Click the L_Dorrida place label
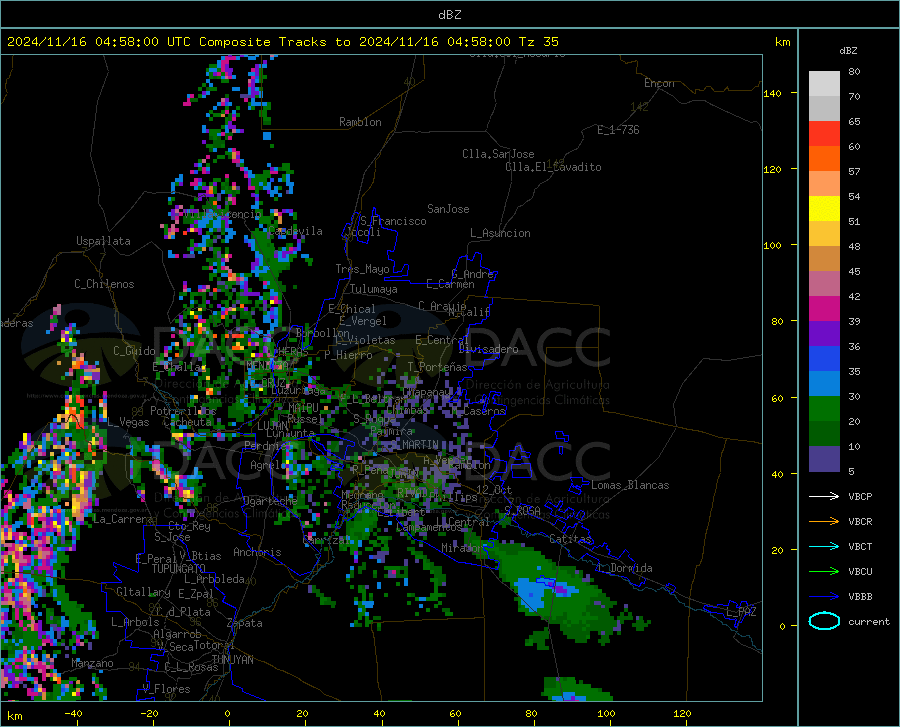Viewport: 900px width, 727px height. tap(625, 568)
